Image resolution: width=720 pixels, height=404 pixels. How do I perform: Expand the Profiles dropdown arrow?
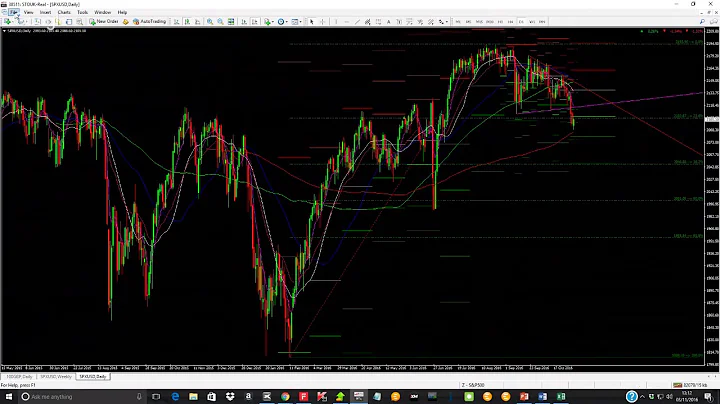(x=26, y=22)
